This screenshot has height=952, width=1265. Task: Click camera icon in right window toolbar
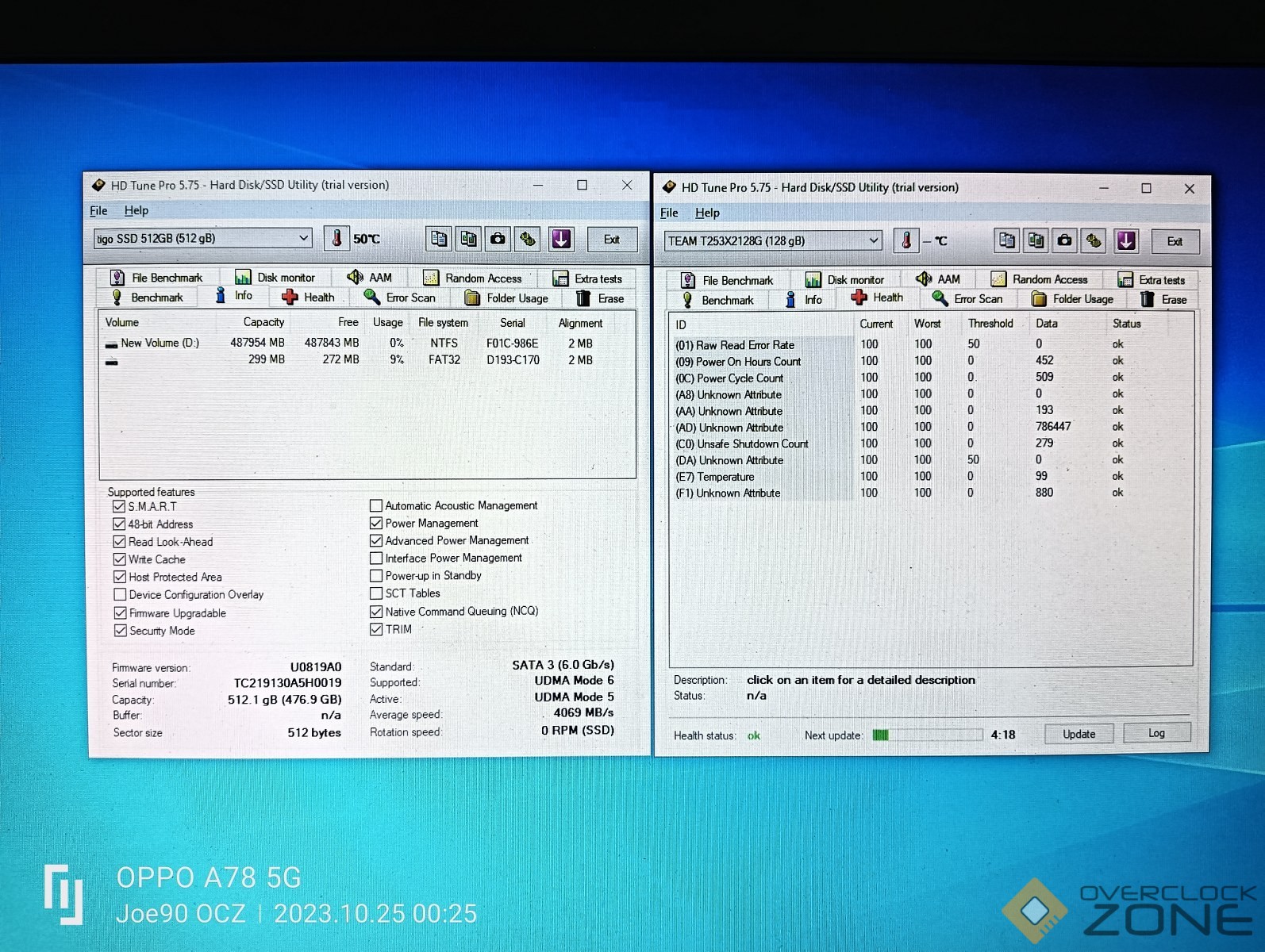click(x=1065, y=240)
